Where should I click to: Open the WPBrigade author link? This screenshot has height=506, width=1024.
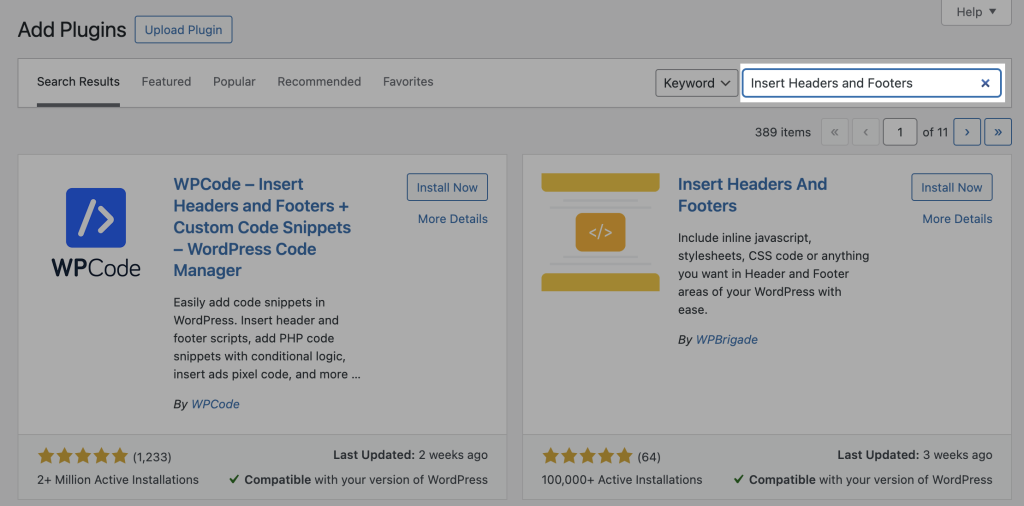[727, 340]
